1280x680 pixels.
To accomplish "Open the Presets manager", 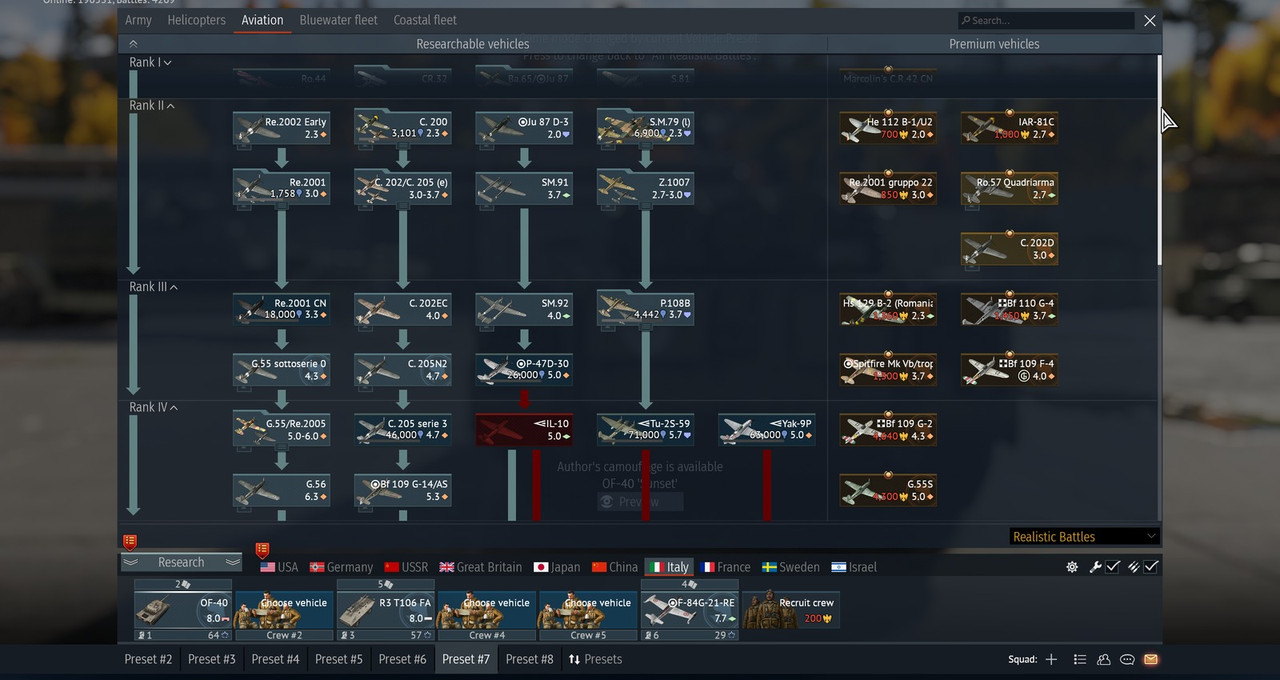I will click(x=595, y=659).
